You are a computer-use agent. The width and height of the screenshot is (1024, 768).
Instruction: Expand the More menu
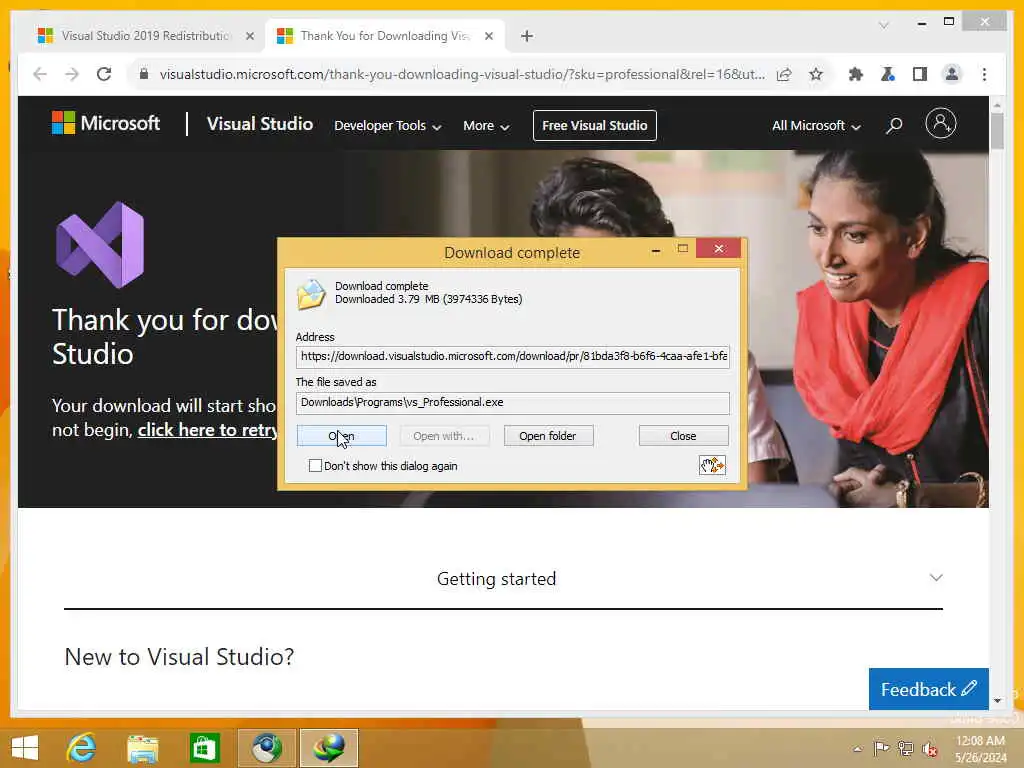486,125
